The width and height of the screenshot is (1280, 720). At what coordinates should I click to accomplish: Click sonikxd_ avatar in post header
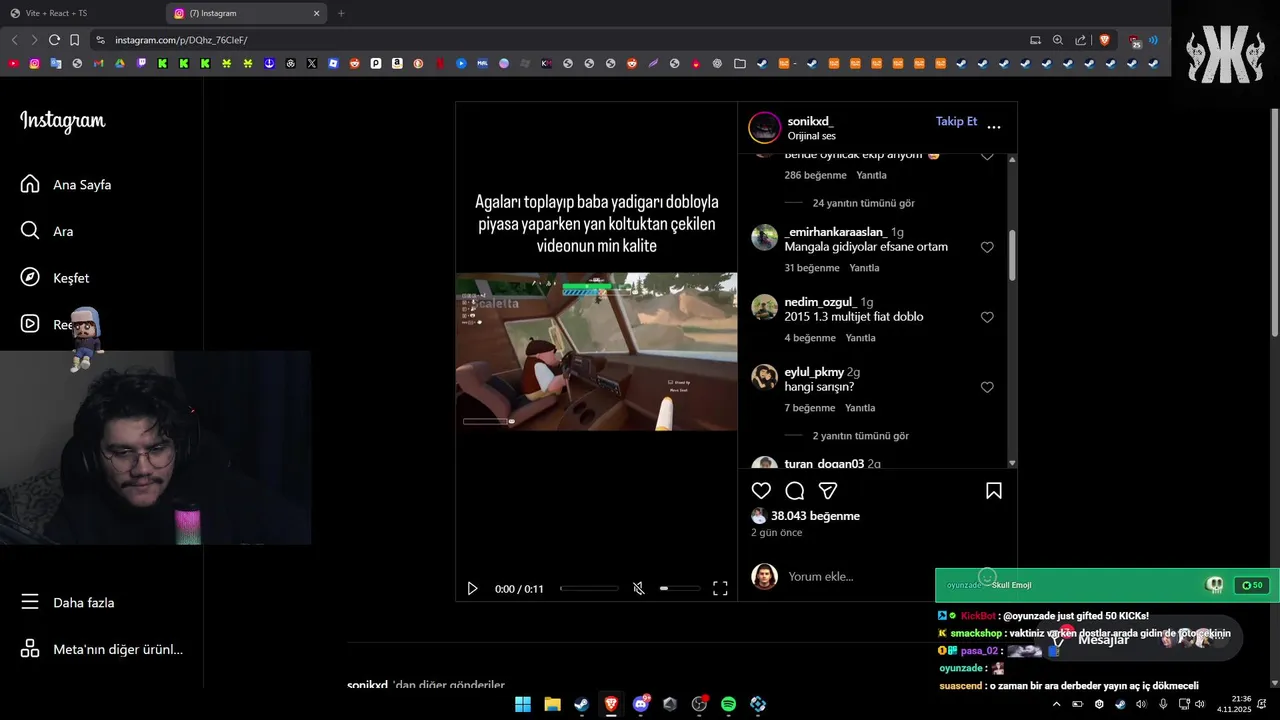765,128
